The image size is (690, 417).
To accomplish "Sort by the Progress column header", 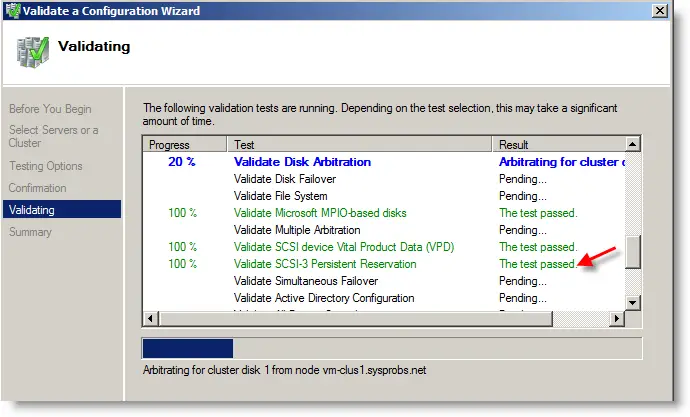I will tap(184, 144).
